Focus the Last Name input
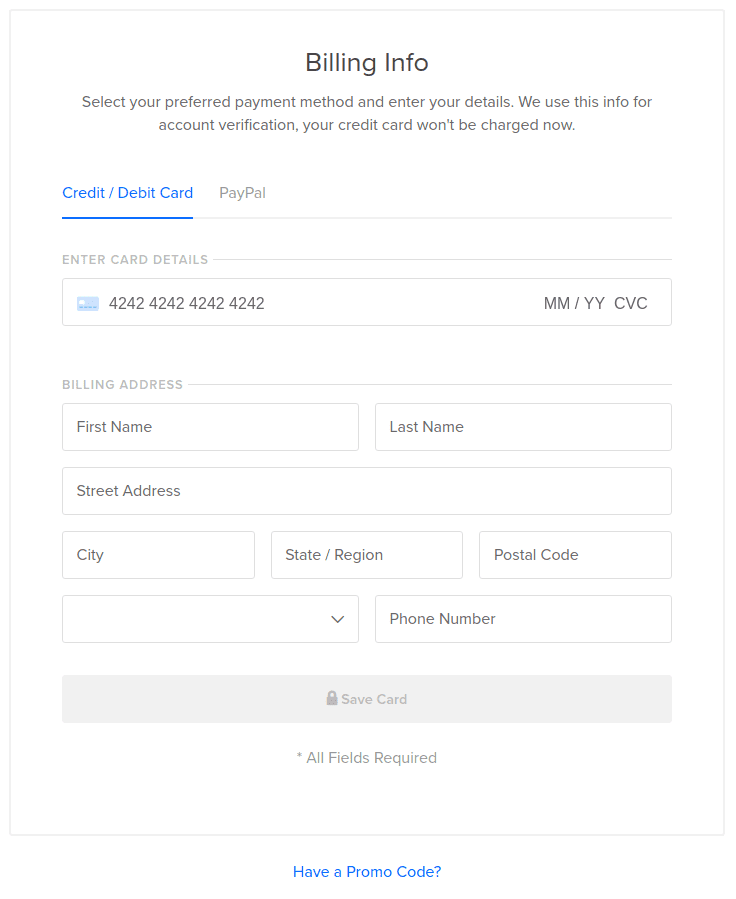 (523, 427)
